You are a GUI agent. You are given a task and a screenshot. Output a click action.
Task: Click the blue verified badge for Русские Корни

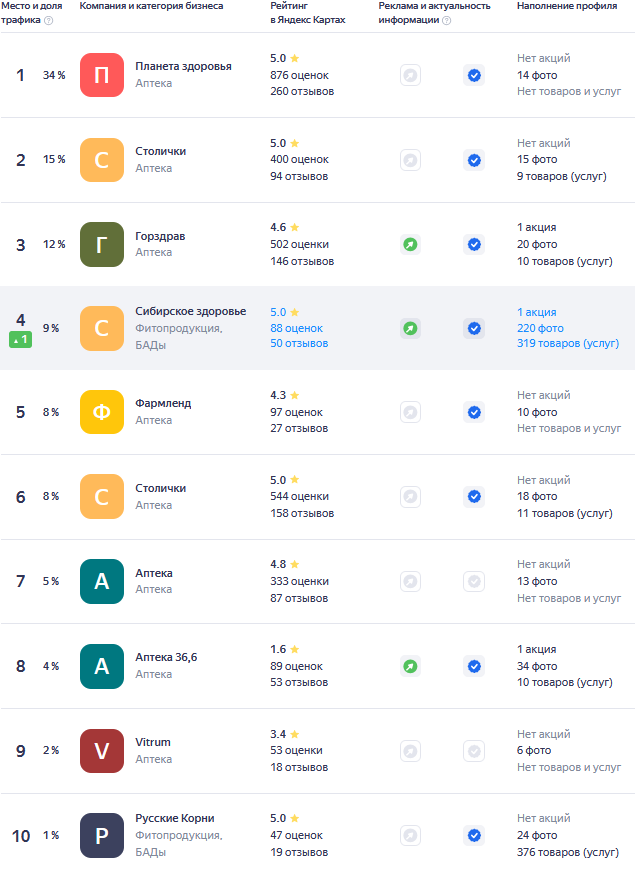pos(474,835)
